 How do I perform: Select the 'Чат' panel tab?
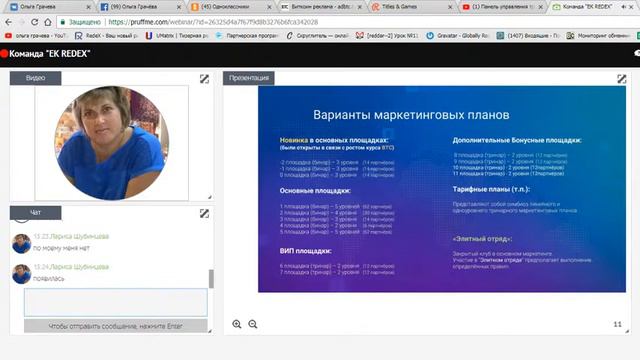(36, 212)
